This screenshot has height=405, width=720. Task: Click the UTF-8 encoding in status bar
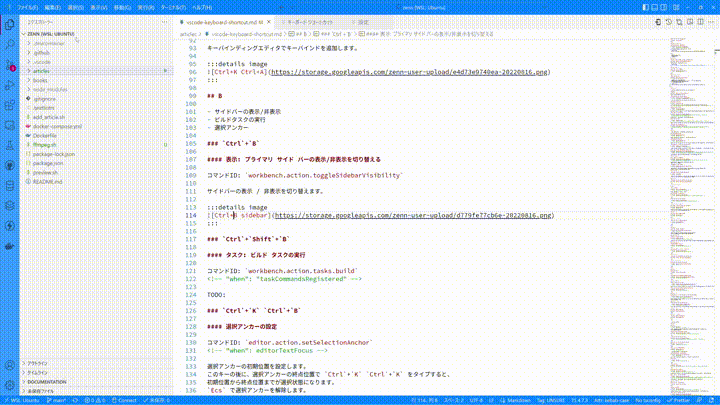tap(476, 400)
